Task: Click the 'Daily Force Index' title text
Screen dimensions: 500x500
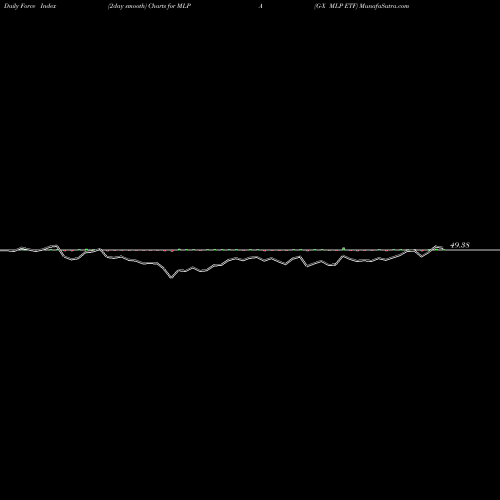Action: pyautogui.click(x=30, y=6)
